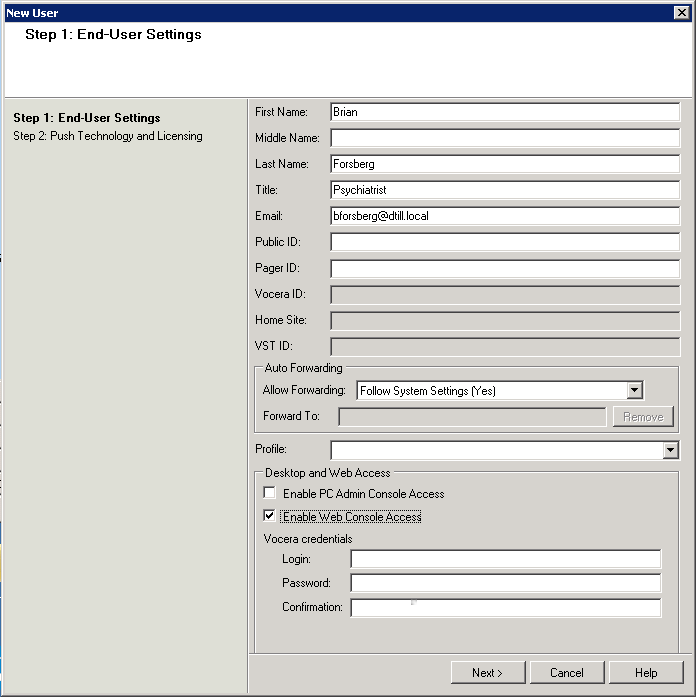Click the disabled VST ID field
Image resolution: width=696 pixels, height=697 pixels.
click(505, 346)
